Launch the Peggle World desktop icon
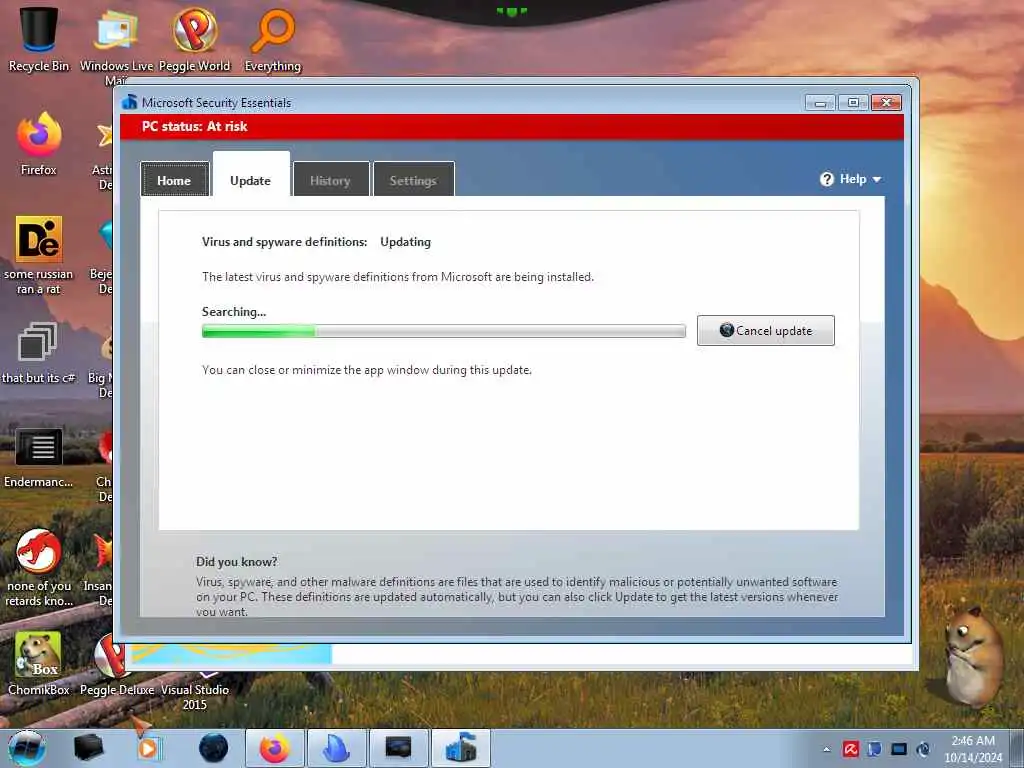This screenshot has width=1024, height=768. pos(195,38)
